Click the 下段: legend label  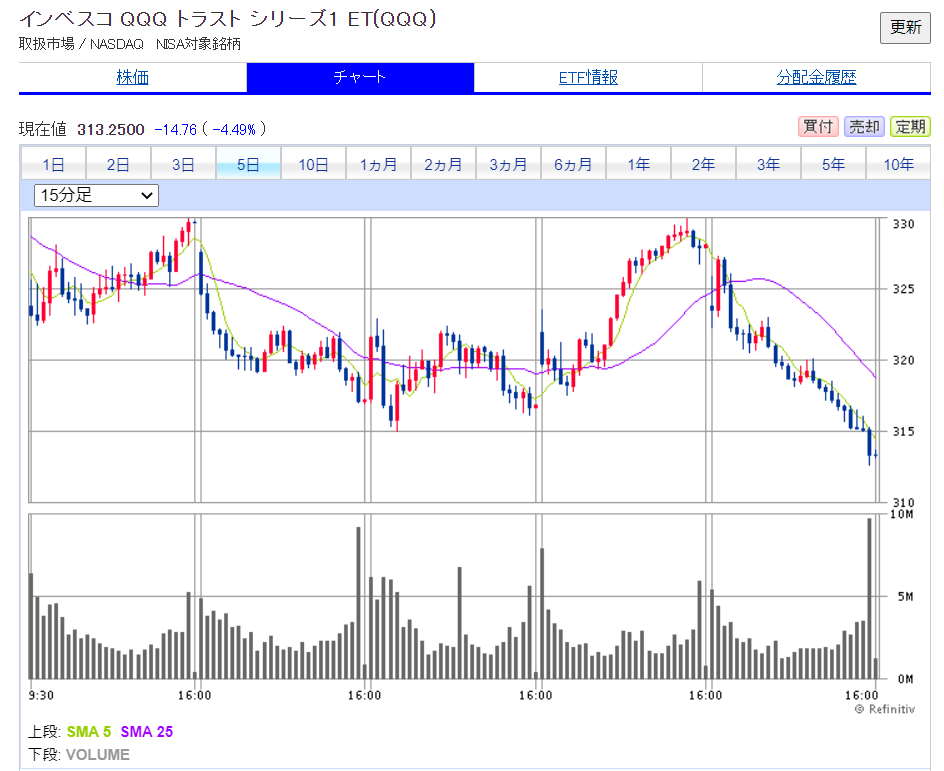(x=45, y=755)
